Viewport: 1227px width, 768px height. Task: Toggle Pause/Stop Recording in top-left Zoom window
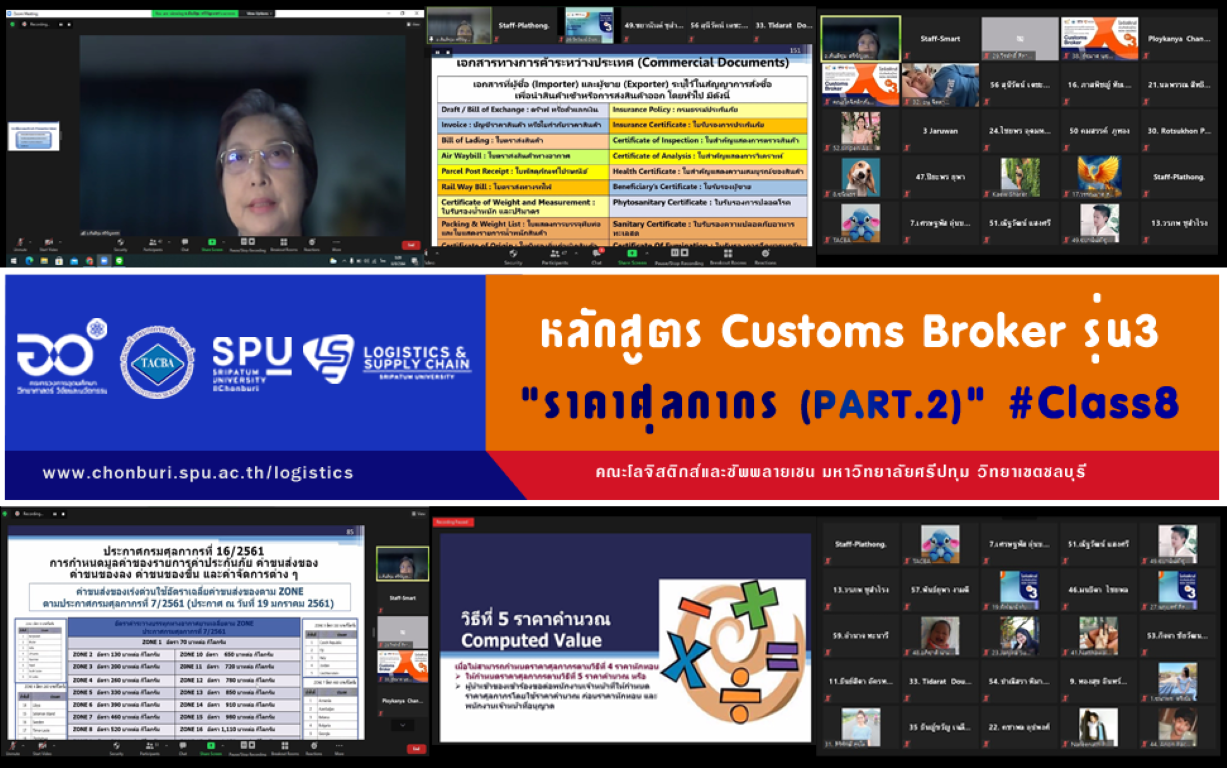[x=246, y=243]
